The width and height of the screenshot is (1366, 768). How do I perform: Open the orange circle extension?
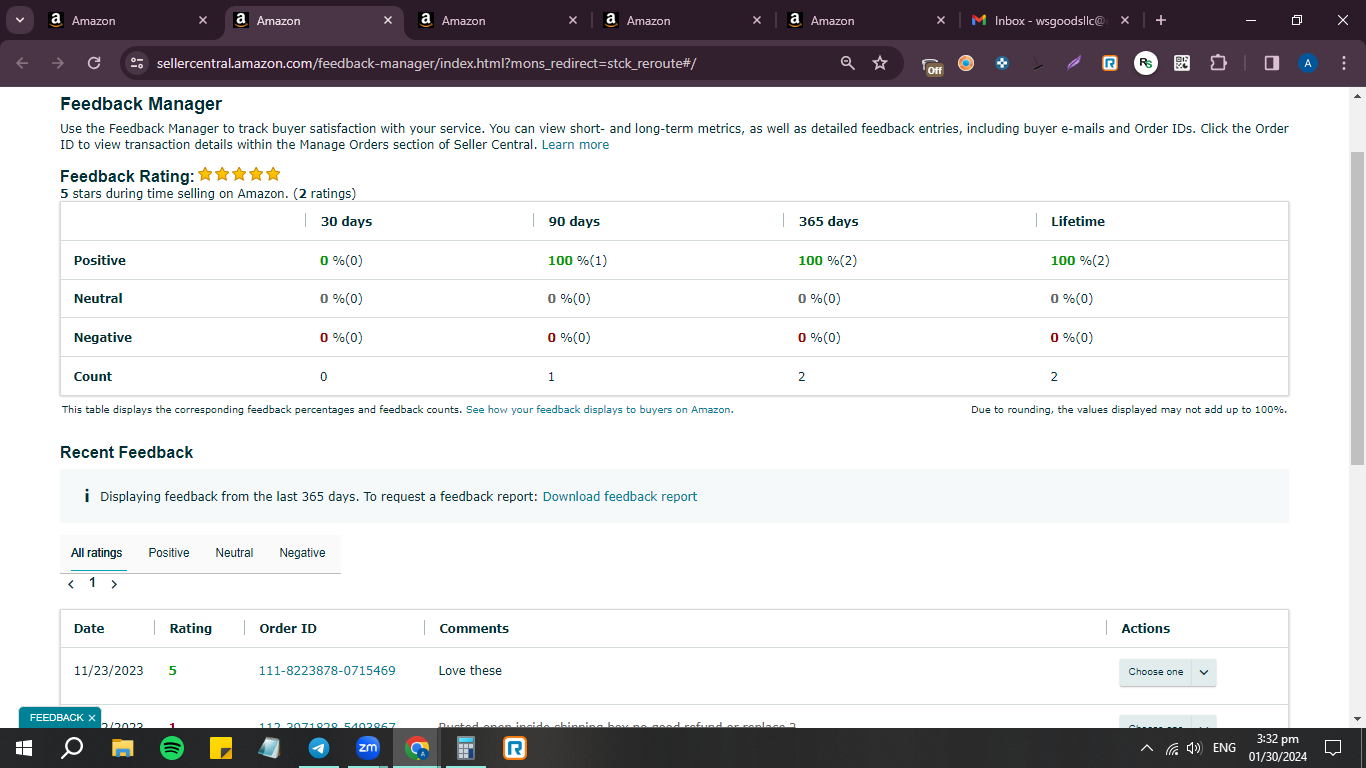(x=966, y=63)
